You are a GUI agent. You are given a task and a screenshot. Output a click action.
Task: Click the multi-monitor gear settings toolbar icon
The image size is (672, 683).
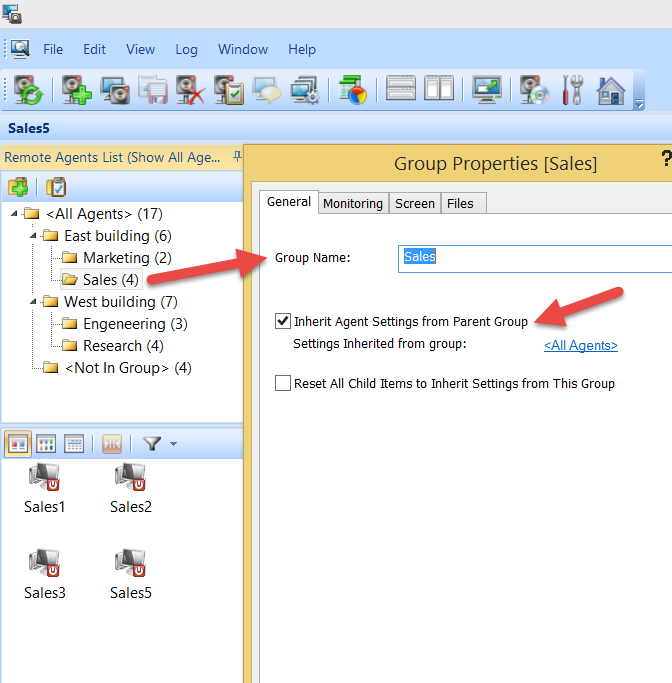(305, 90)
